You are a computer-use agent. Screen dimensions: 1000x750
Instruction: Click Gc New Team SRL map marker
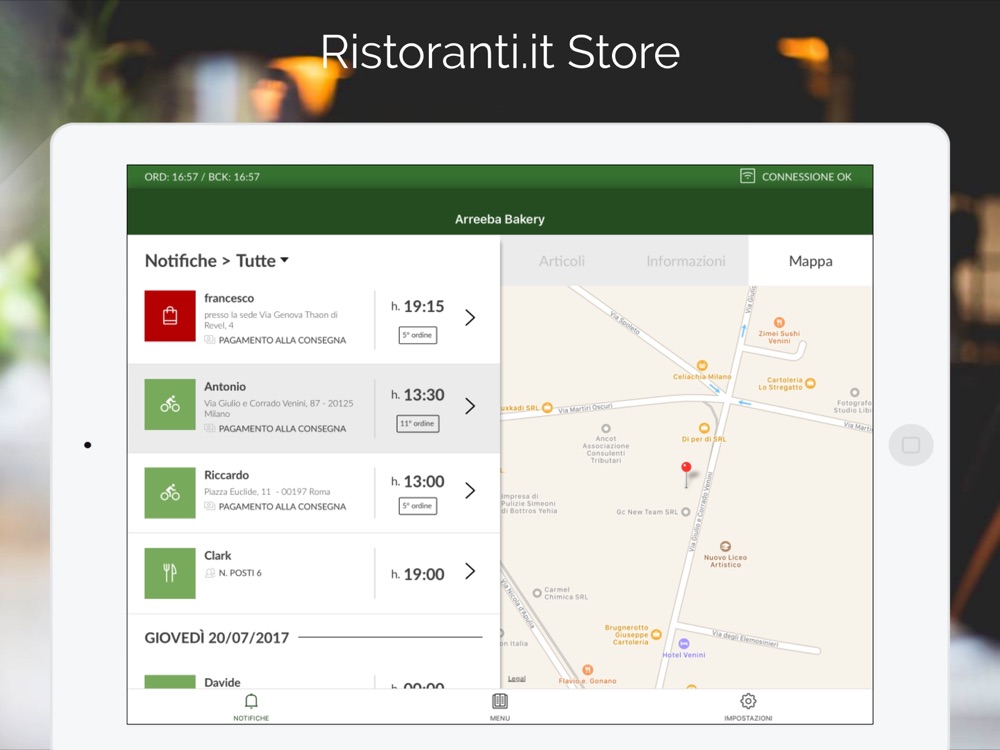[686, 511]
